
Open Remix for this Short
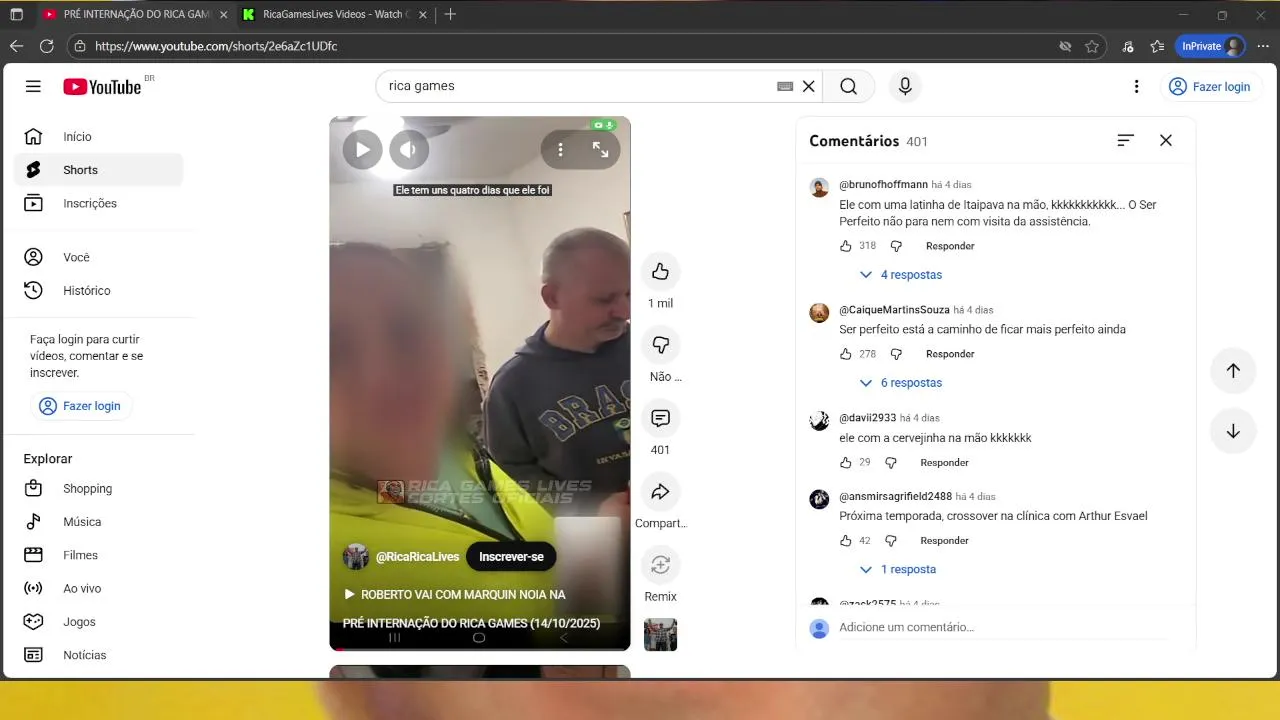pos(660,565)
